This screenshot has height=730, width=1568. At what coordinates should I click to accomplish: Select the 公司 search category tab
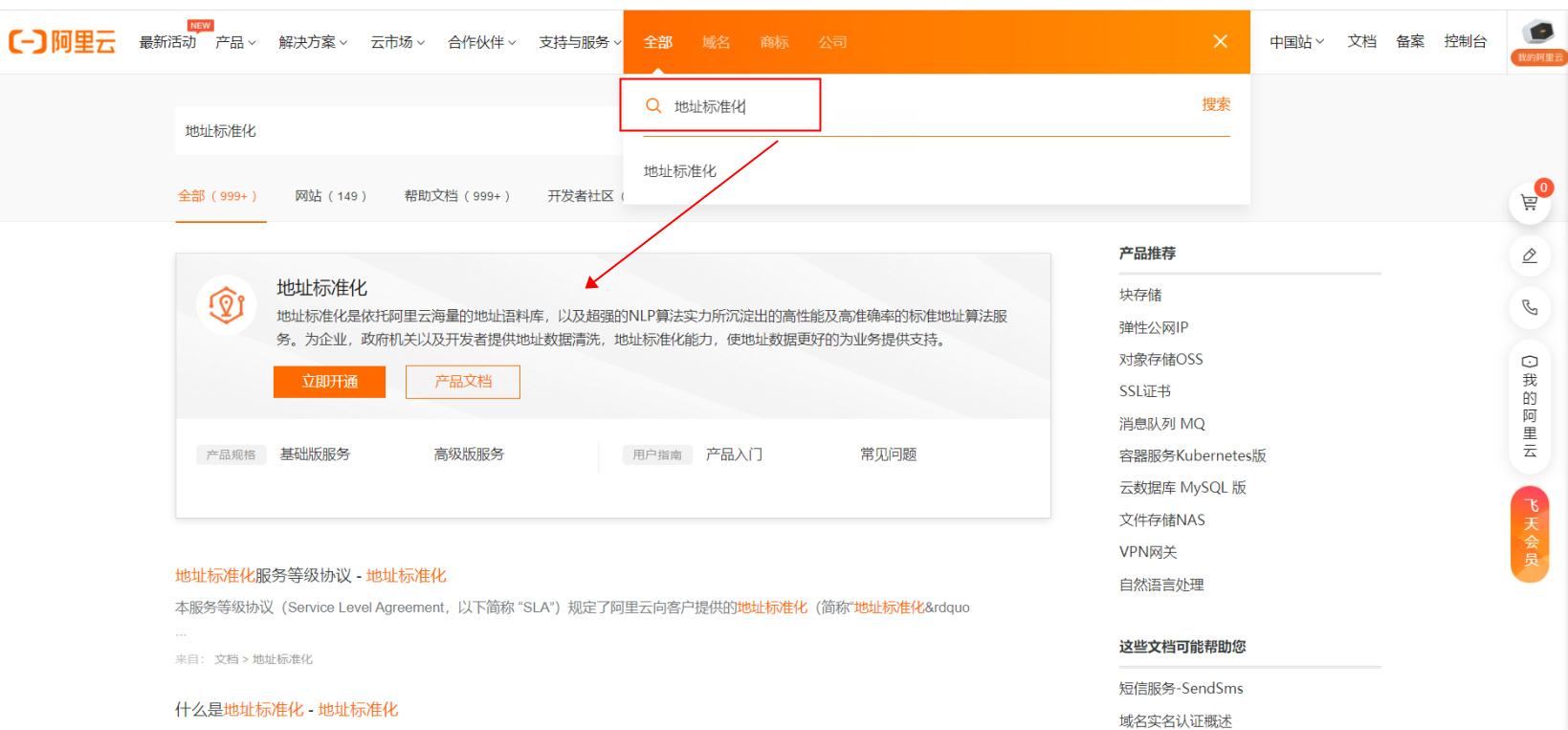(832, 42)
